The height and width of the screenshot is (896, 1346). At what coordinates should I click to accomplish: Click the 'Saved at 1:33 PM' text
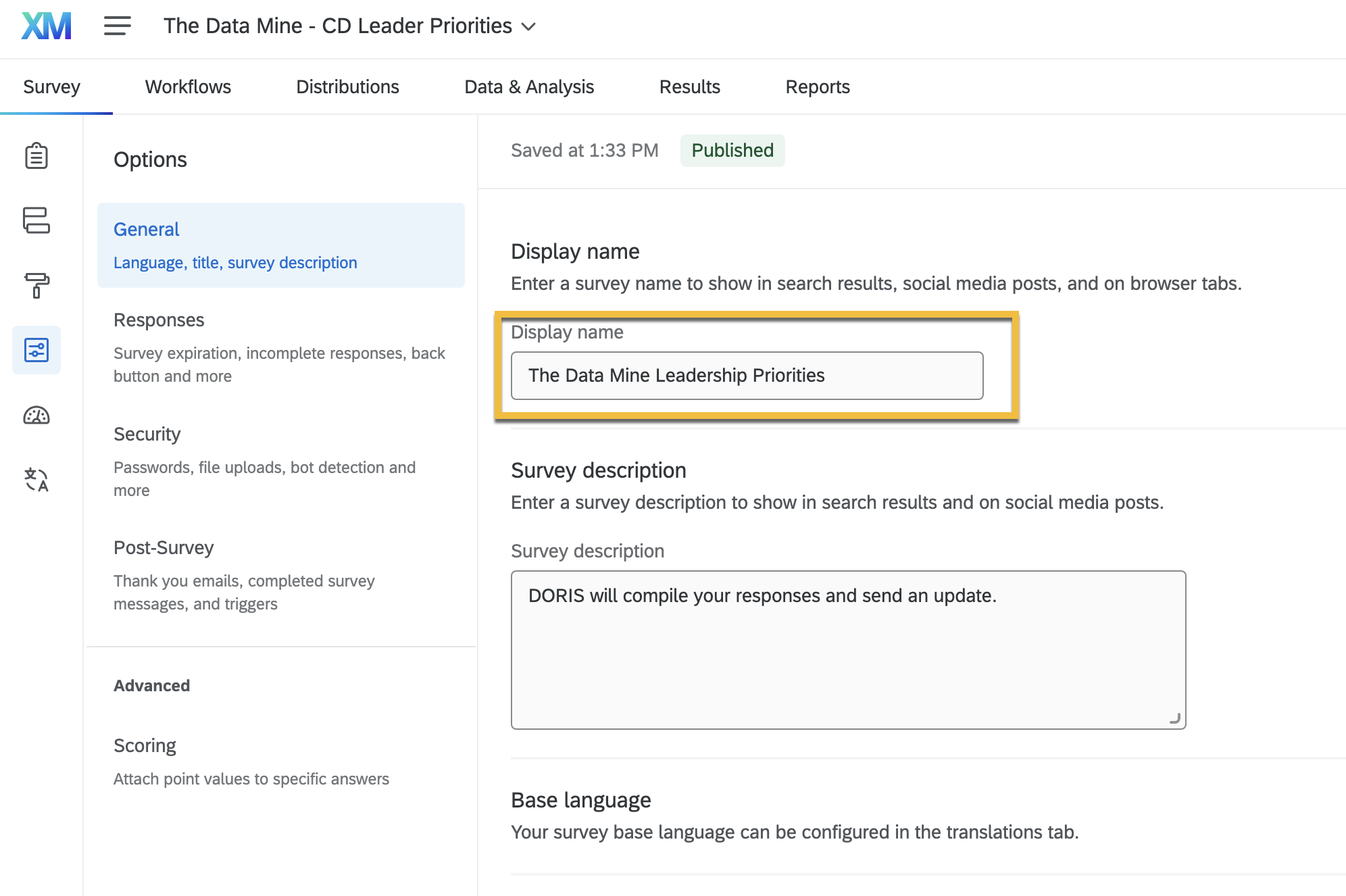(584, 150)
